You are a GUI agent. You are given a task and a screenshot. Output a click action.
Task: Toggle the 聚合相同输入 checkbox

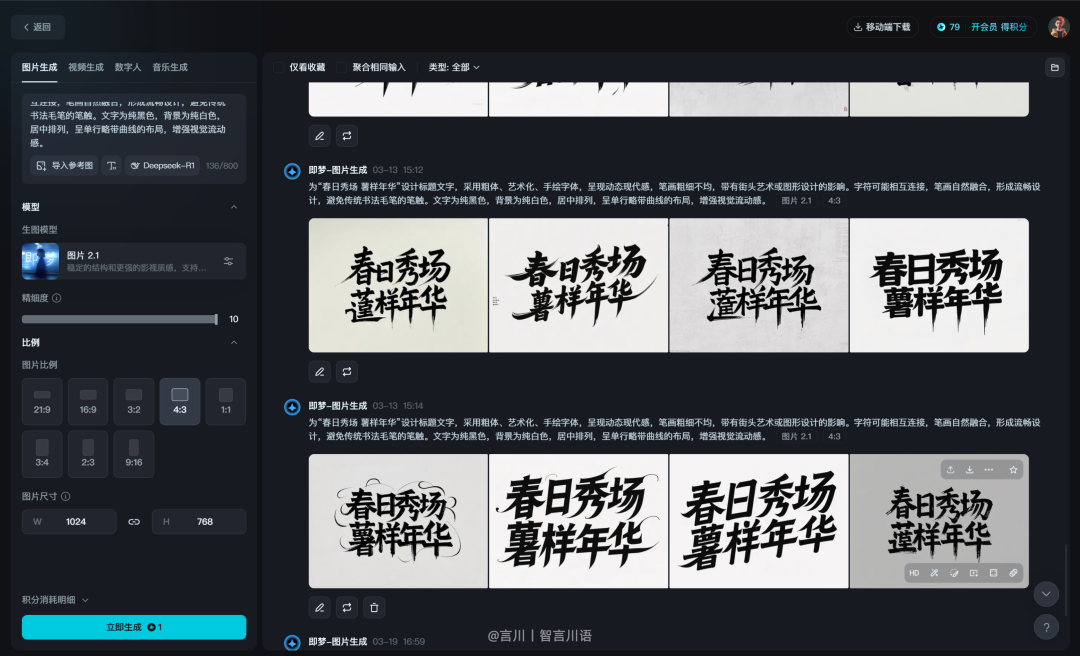tap(342, 67)
